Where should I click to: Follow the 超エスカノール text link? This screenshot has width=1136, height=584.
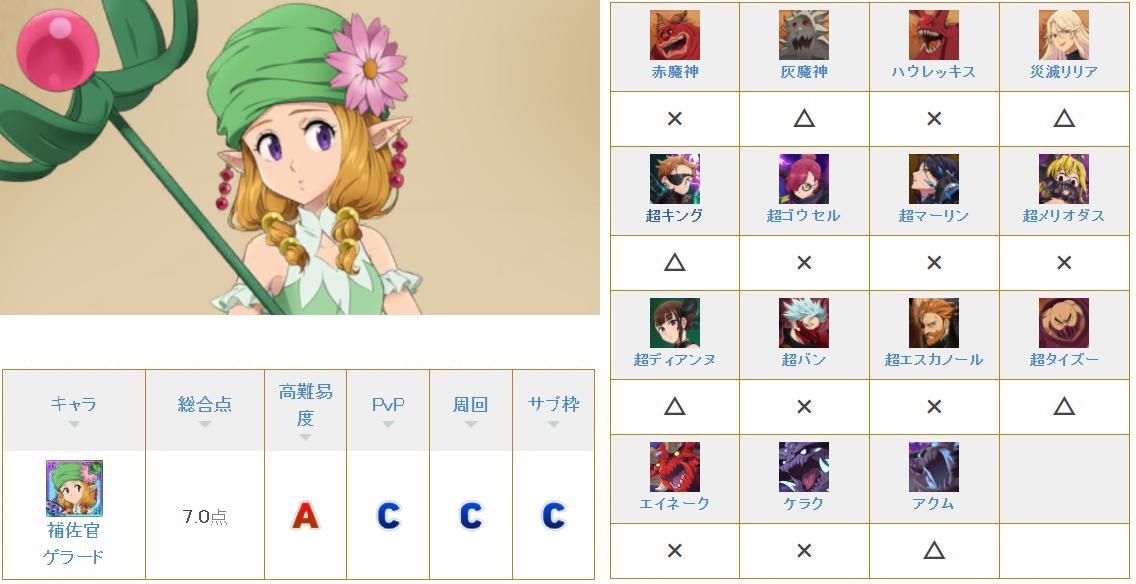(934, 359)
